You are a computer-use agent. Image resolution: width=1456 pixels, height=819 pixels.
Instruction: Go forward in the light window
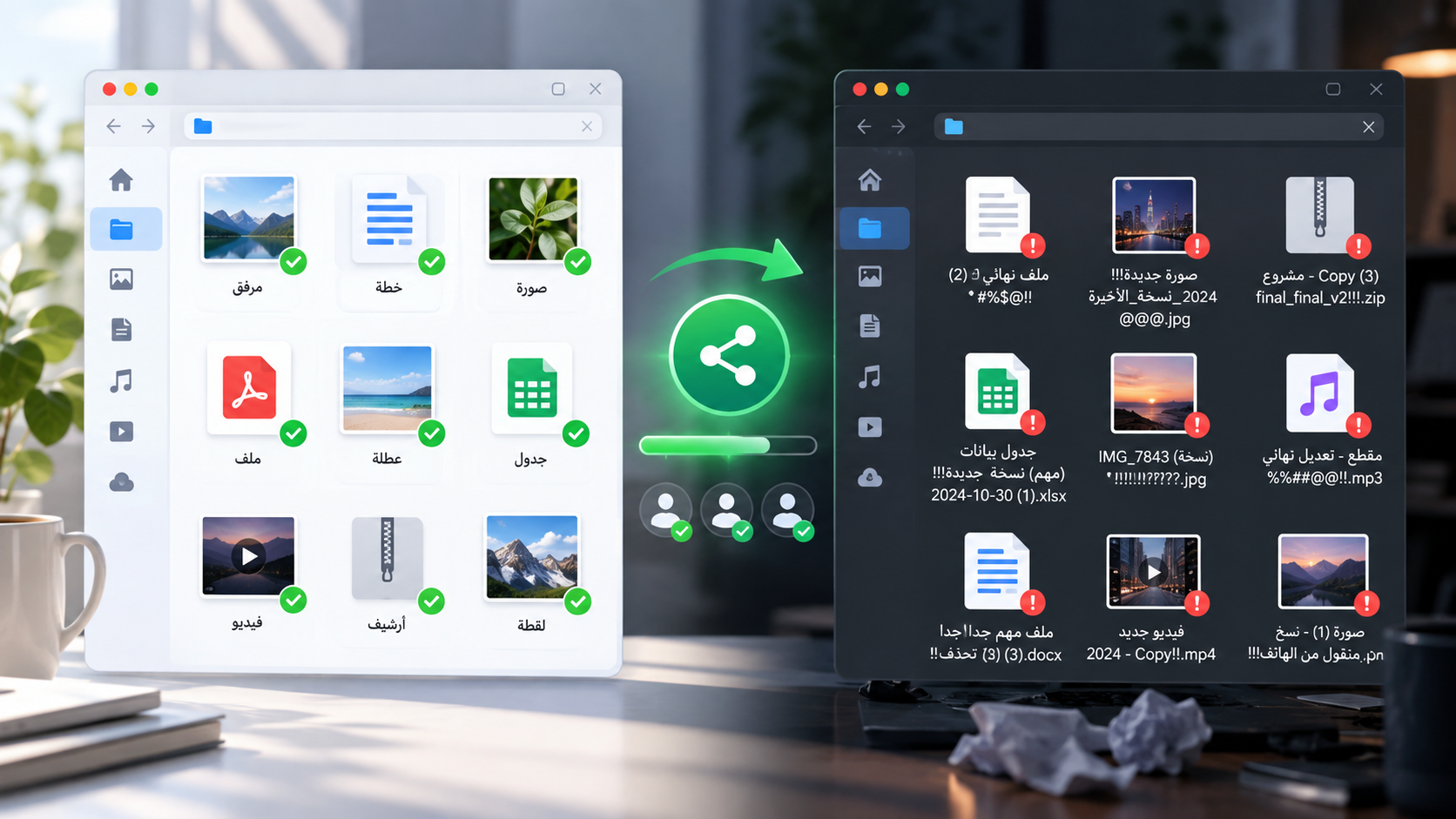(x=149, y=126)
